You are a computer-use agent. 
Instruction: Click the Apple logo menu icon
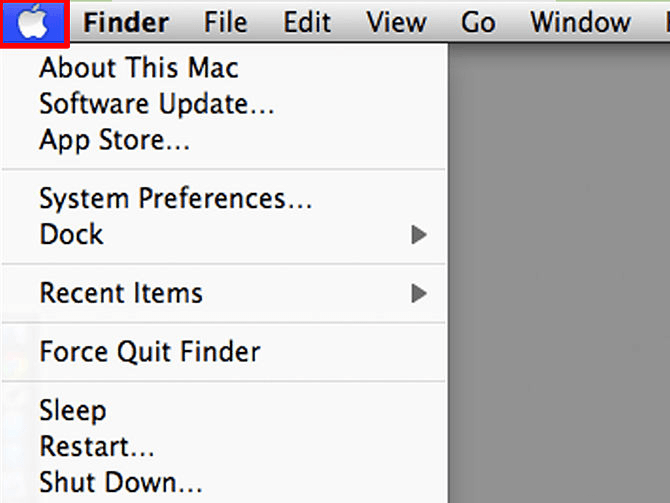[33, 22]
